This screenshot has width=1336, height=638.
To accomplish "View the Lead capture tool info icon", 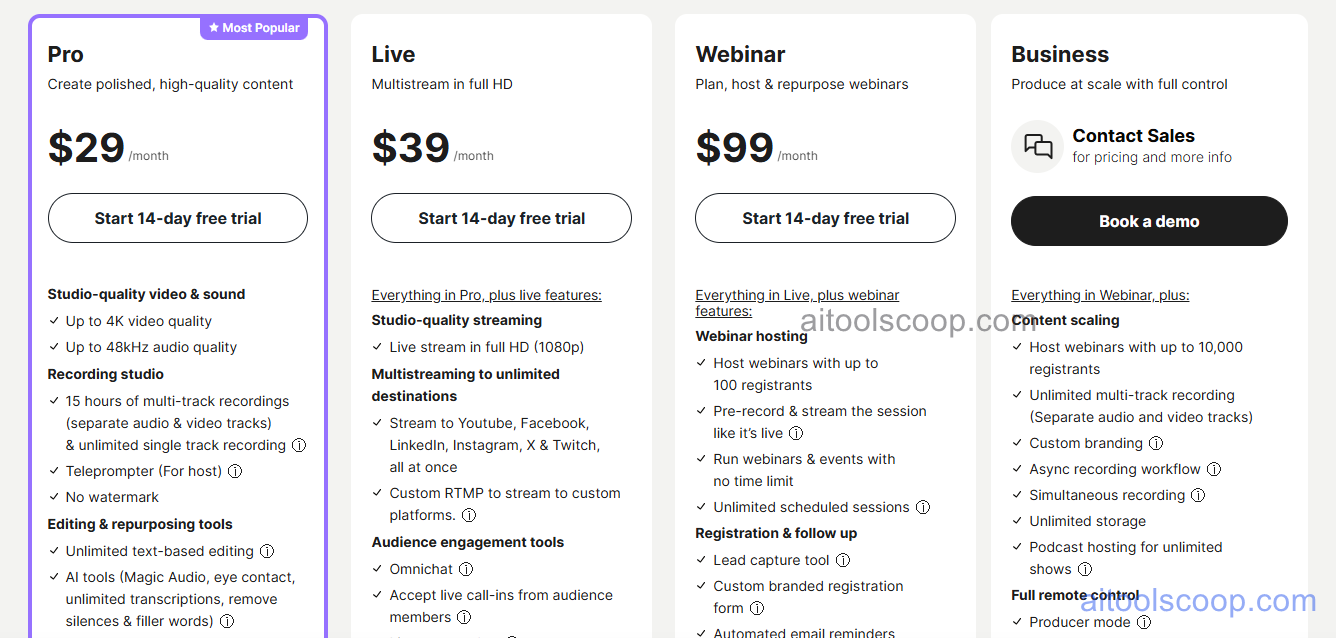I will 843,560.
